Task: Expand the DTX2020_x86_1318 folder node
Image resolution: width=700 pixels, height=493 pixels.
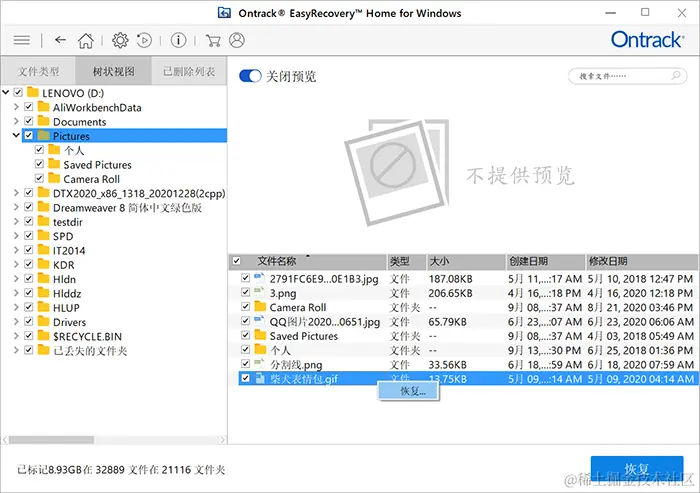Action: tap(17, 193)
